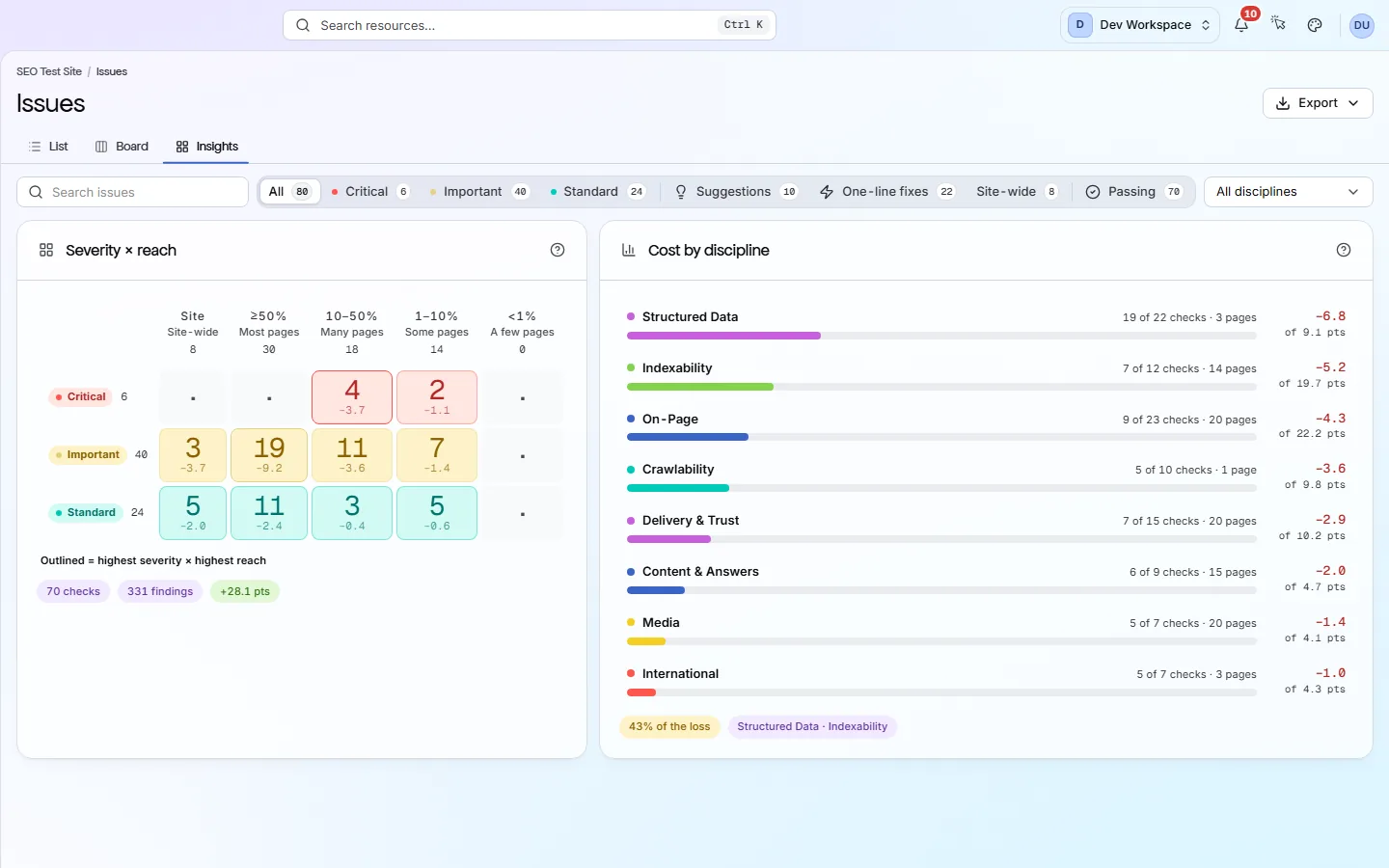The width and height of the screenshot is (1389, 868).
Task: Open Critical 10-50% cell with 4
Action: [352, 397]
